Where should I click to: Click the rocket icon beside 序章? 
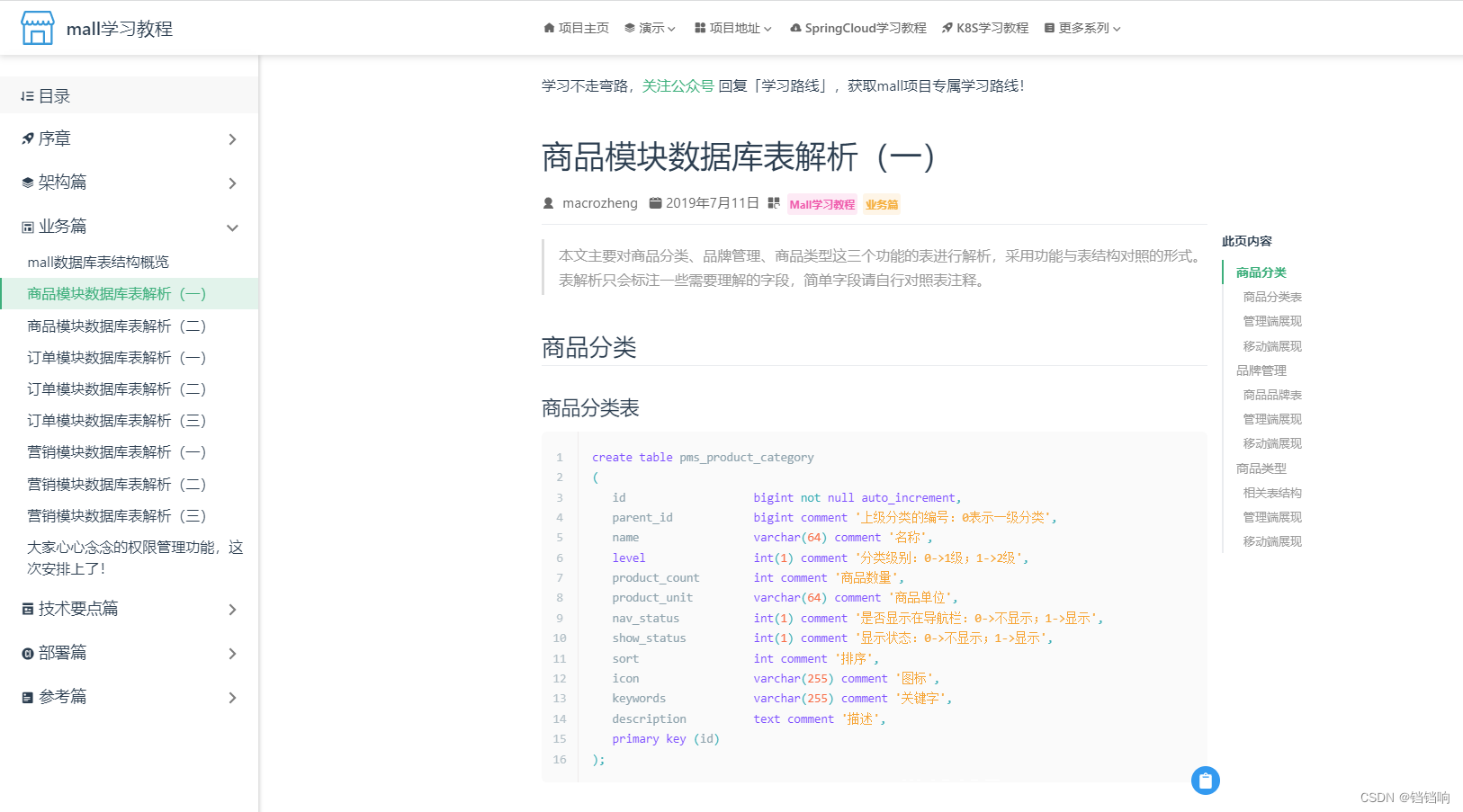(x=28, y=138)
